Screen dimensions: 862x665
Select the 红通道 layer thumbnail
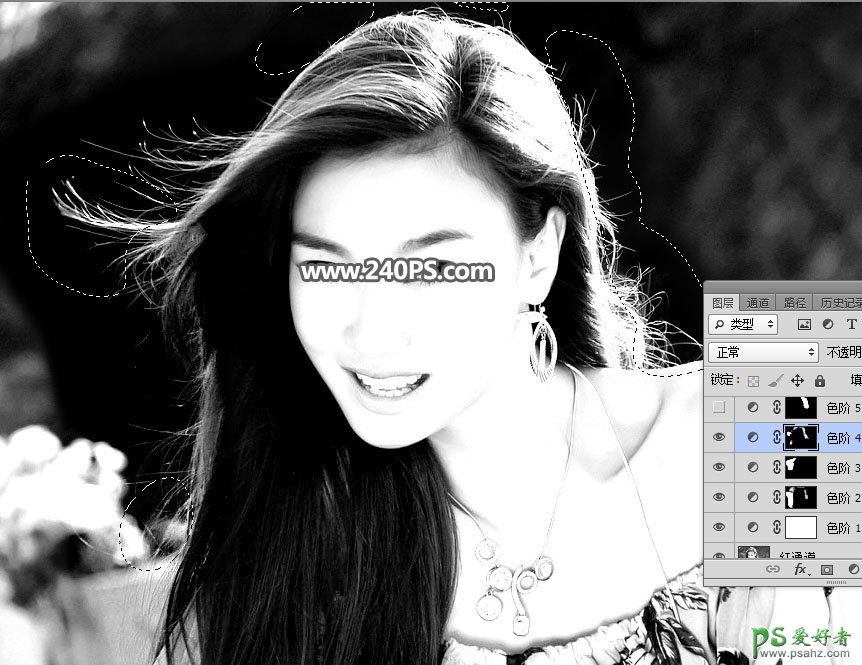[x=754, y=552]
